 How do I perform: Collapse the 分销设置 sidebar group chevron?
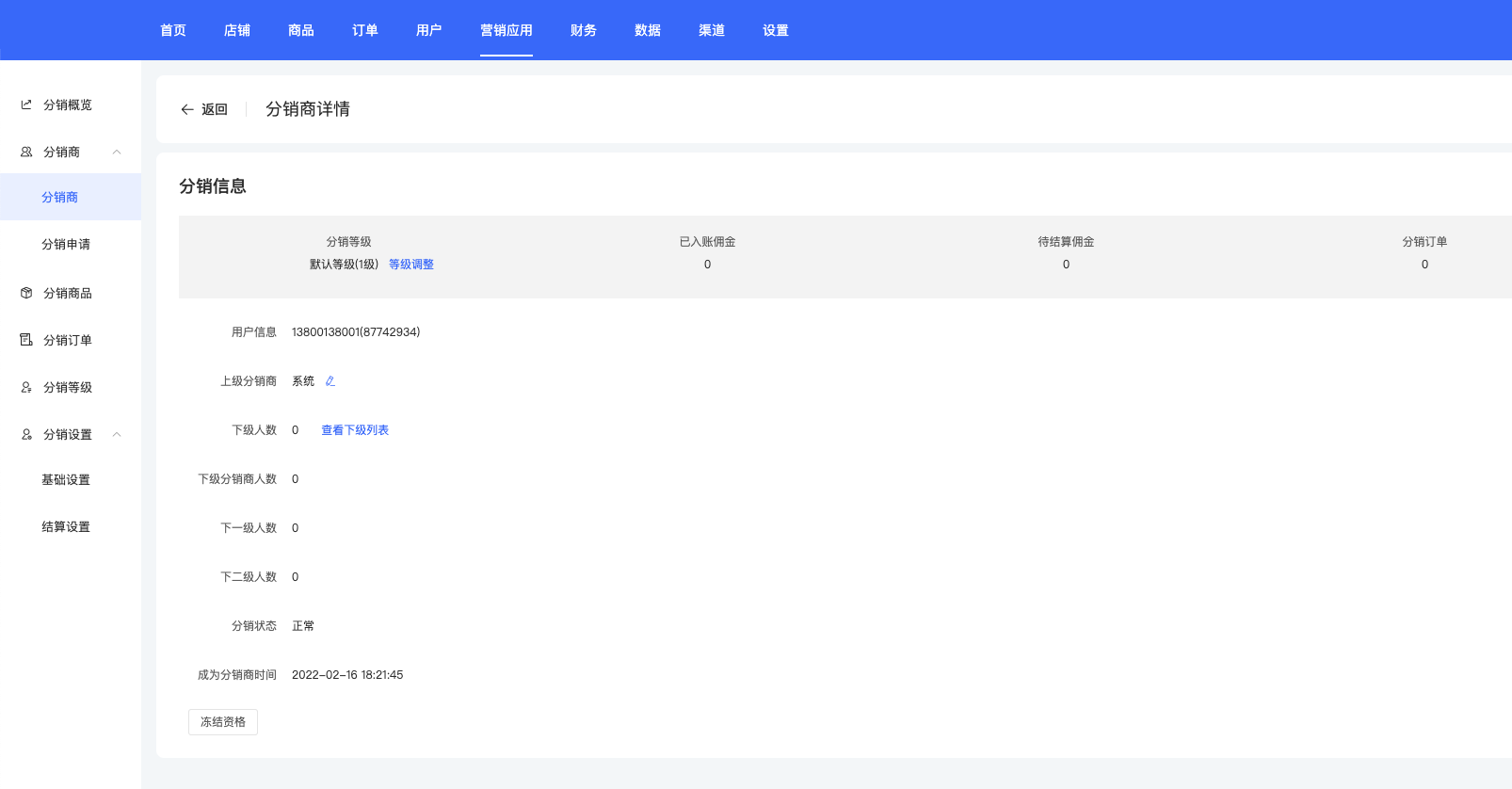117,434
